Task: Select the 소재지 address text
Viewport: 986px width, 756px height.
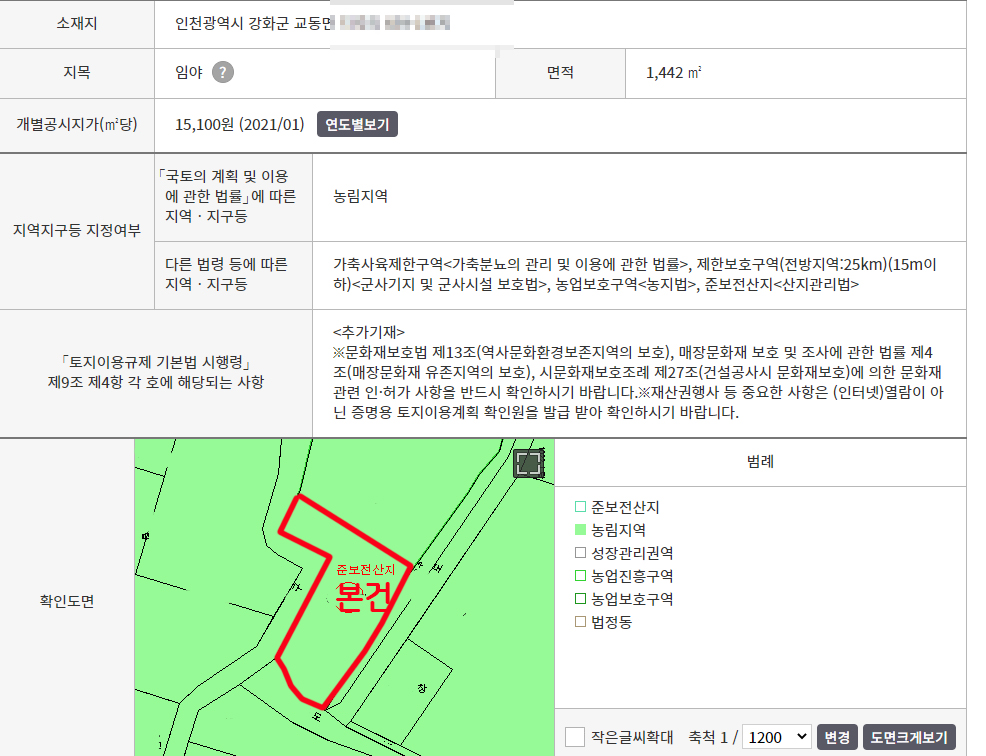Action: (312, 21)
